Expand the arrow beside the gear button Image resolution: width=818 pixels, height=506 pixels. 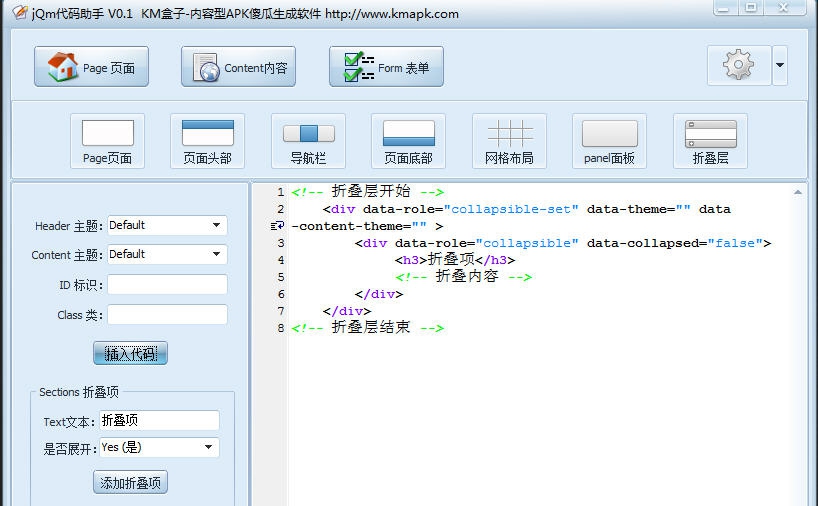click(780, 65)
